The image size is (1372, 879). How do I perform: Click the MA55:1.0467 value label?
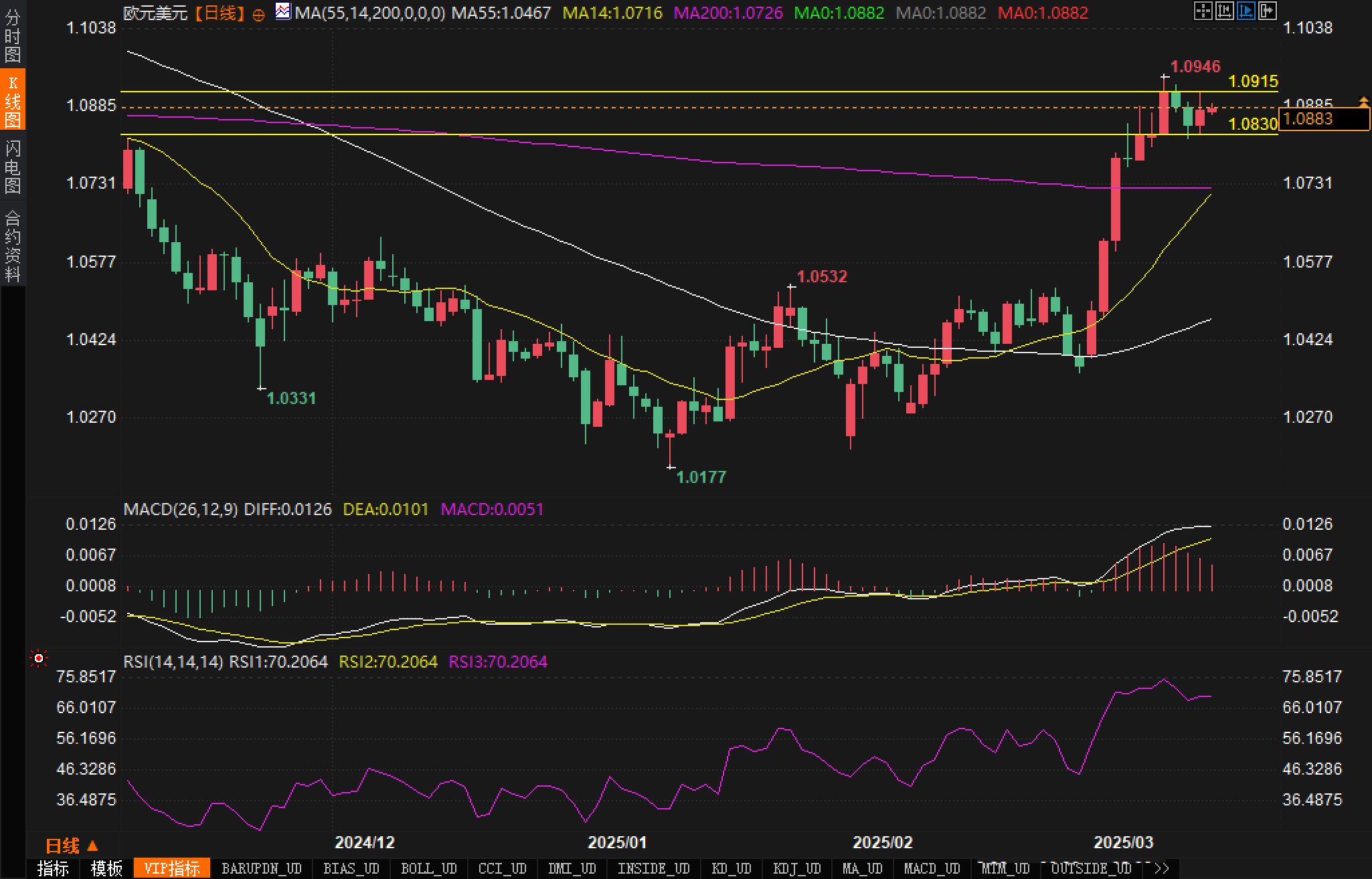pos(501,13)
